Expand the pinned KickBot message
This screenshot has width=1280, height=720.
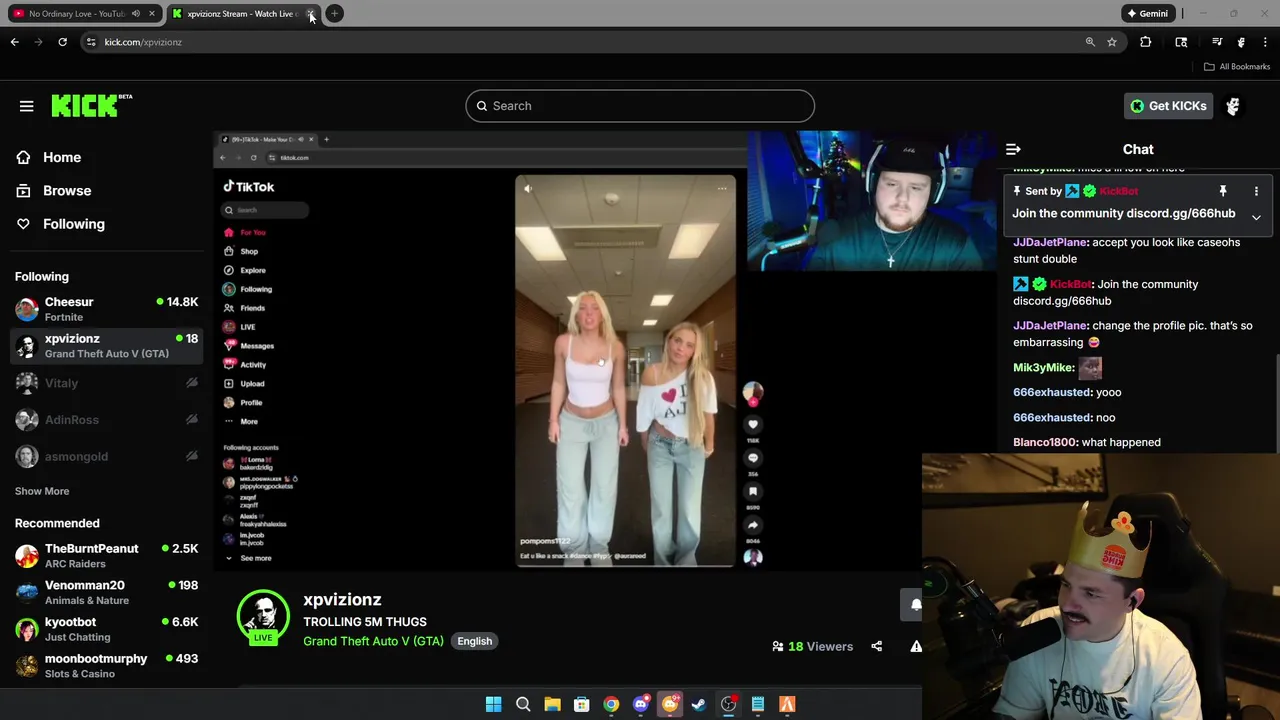click(x=1256, y=217)
